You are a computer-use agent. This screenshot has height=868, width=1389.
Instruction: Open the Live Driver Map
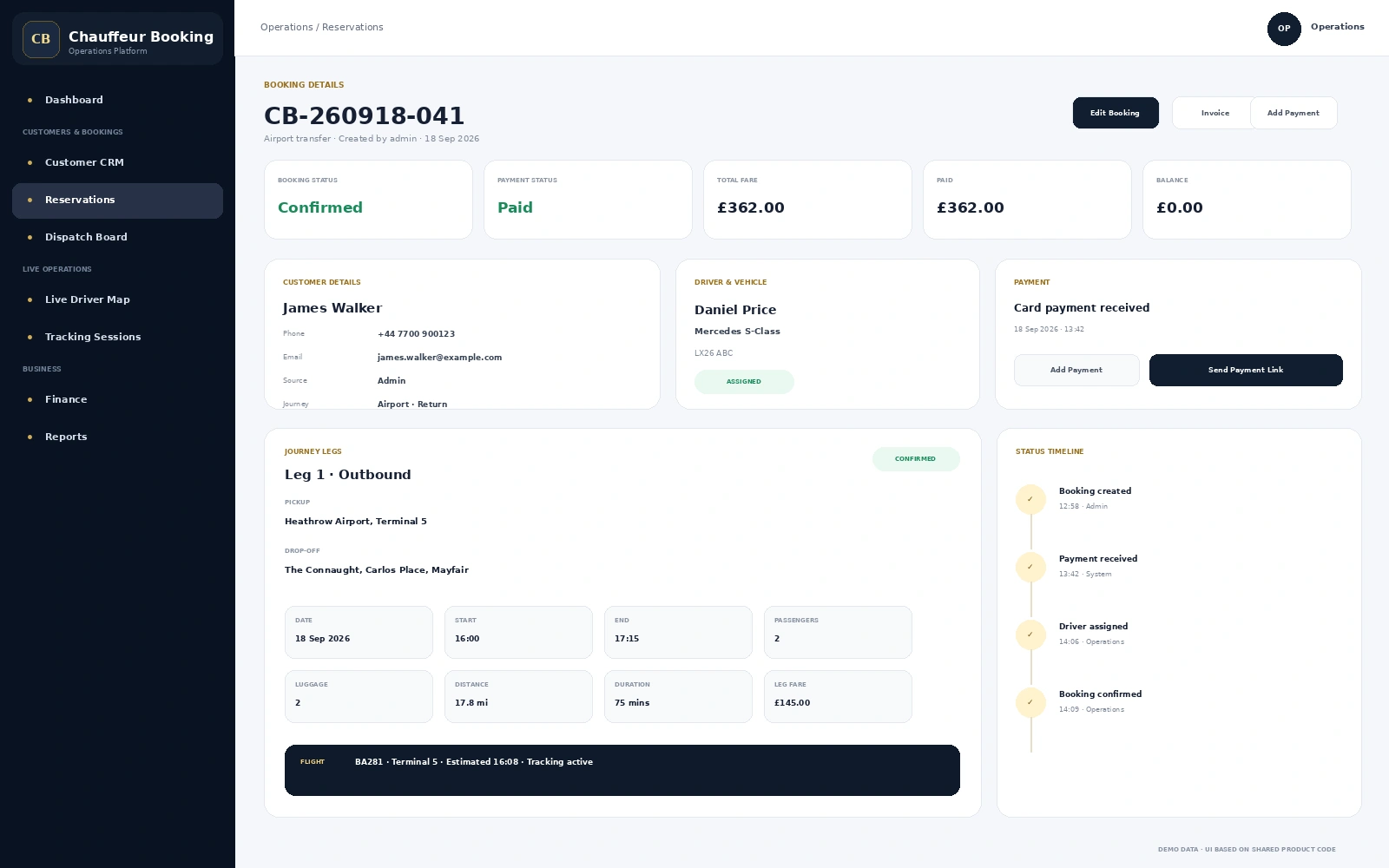point(117,299)
